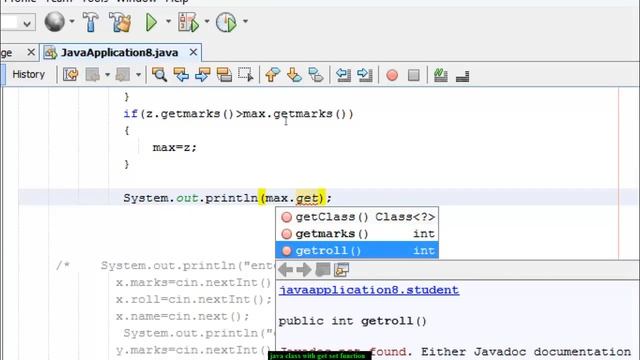
Task: Click Find Next Occurrence icon
Action: click(202, 75)
